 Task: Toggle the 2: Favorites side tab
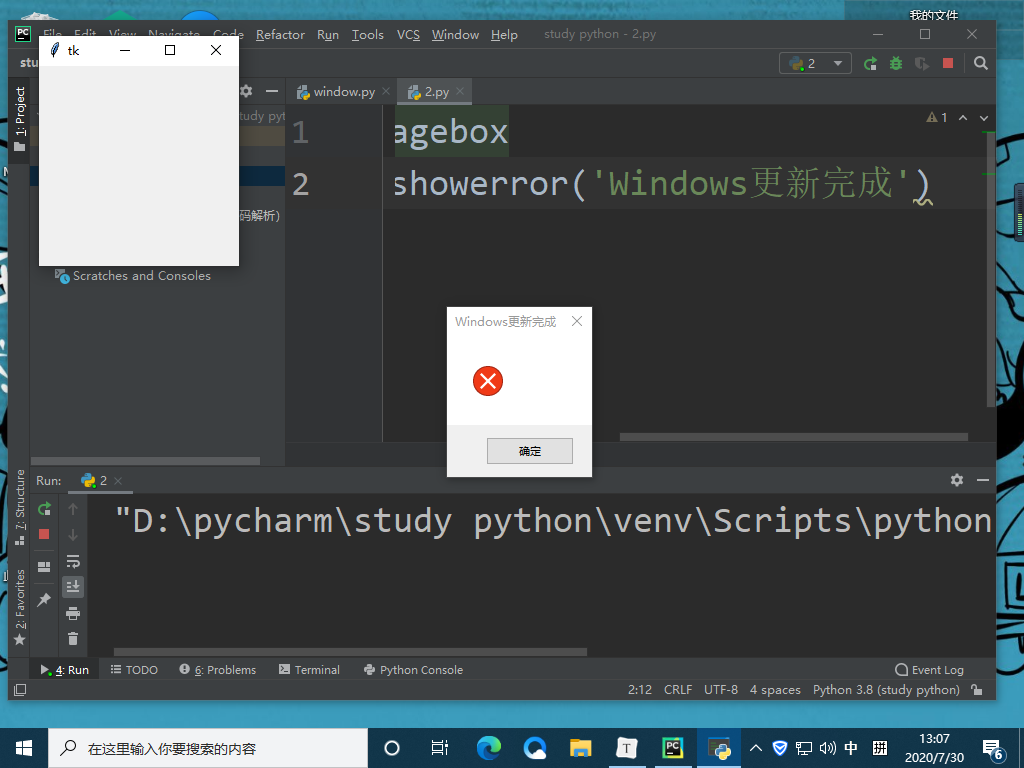(20, 607)
